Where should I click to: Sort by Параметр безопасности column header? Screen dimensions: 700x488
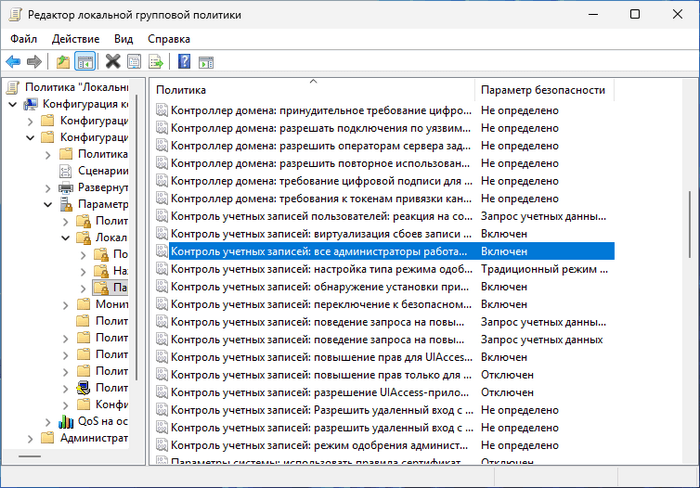tap(545, 90)
